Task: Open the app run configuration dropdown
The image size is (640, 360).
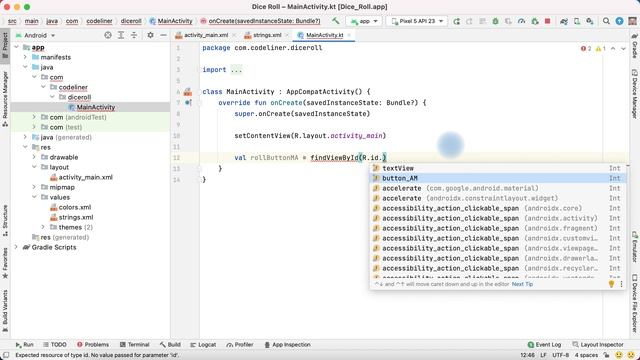Action: pyautogui.click(x=364, y=21)
